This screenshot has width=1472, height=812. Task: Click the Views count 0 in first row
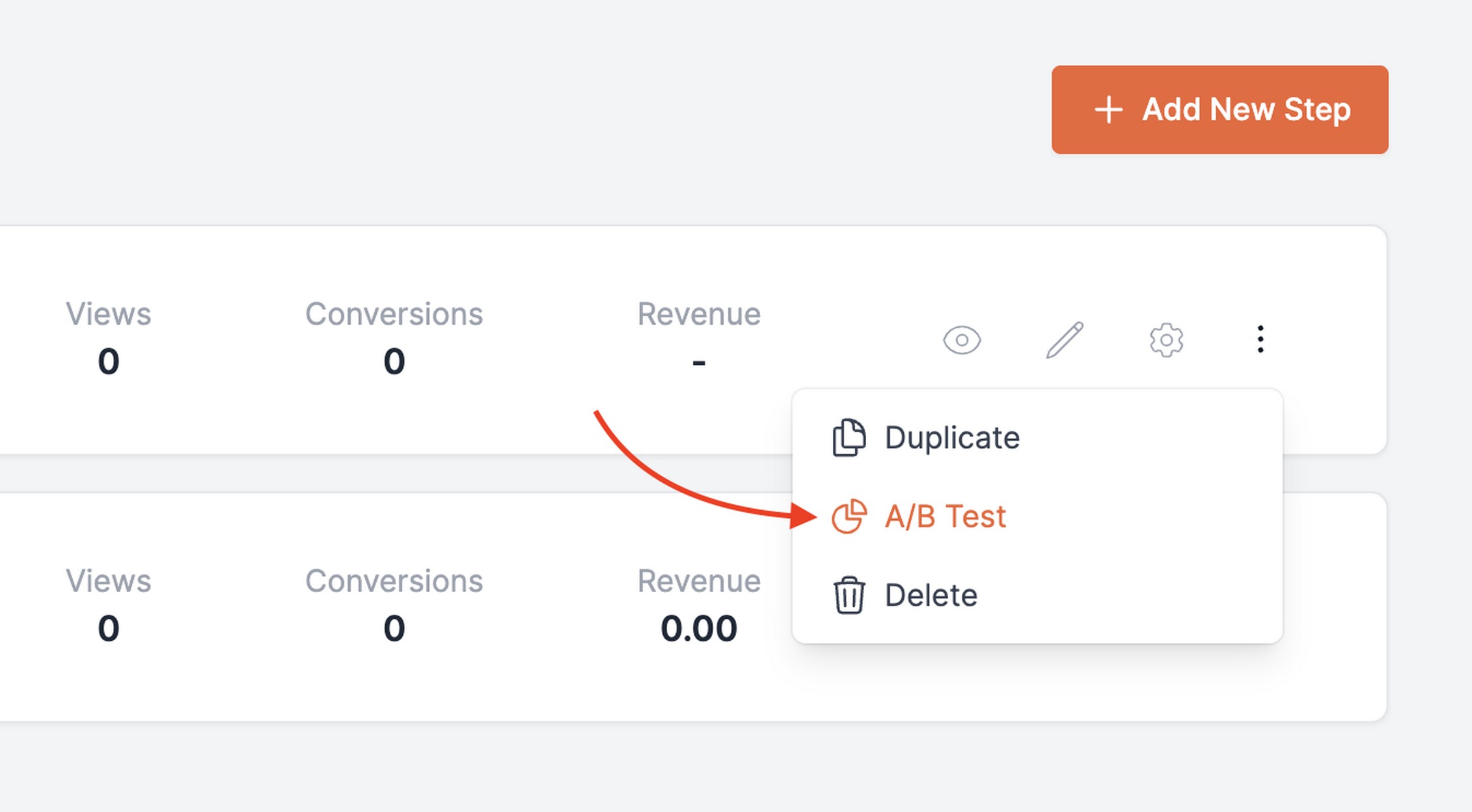point(109,362)
